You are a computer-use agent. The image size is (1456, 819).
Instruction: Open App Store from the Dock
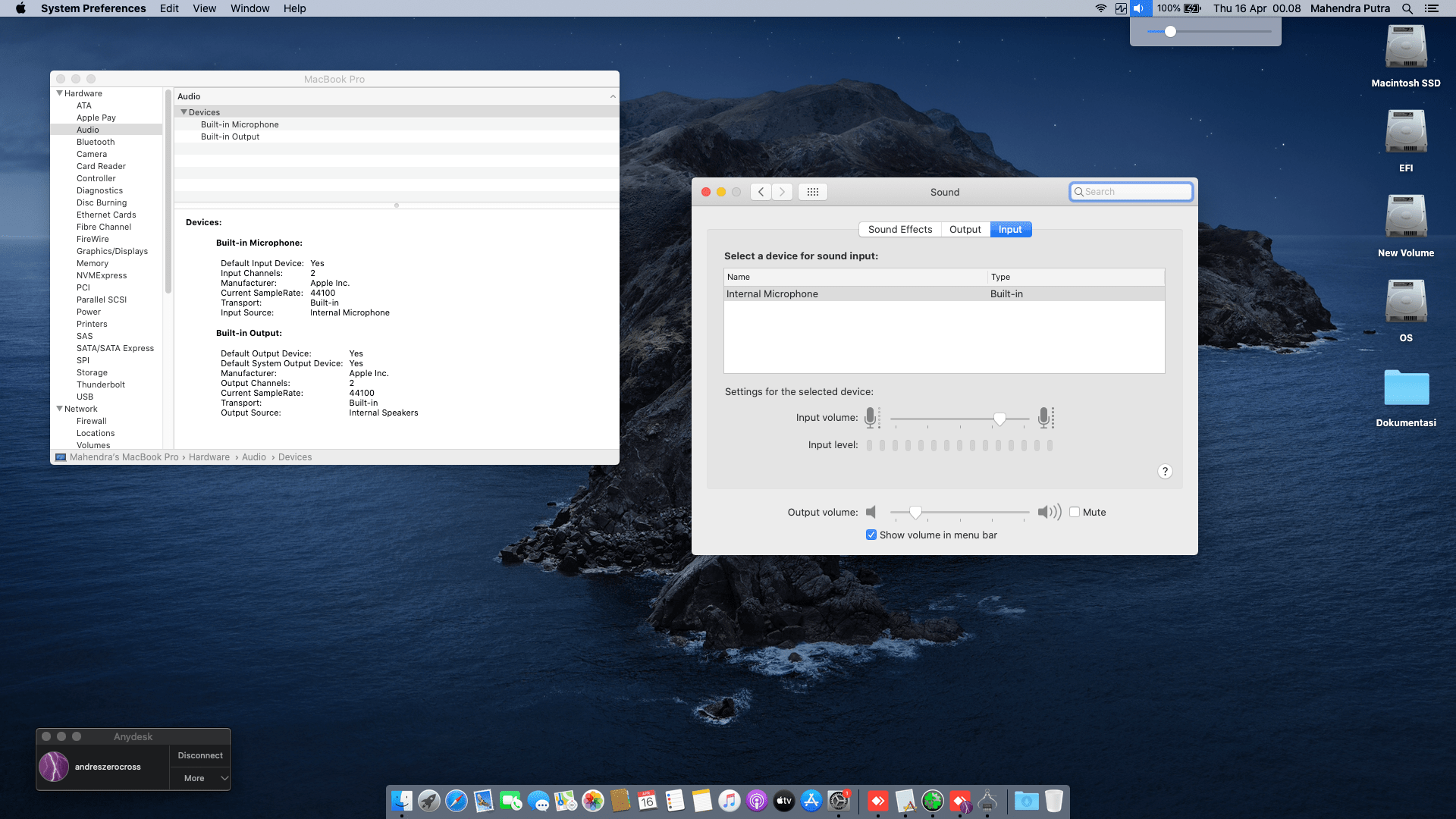[x=811, y=801]
